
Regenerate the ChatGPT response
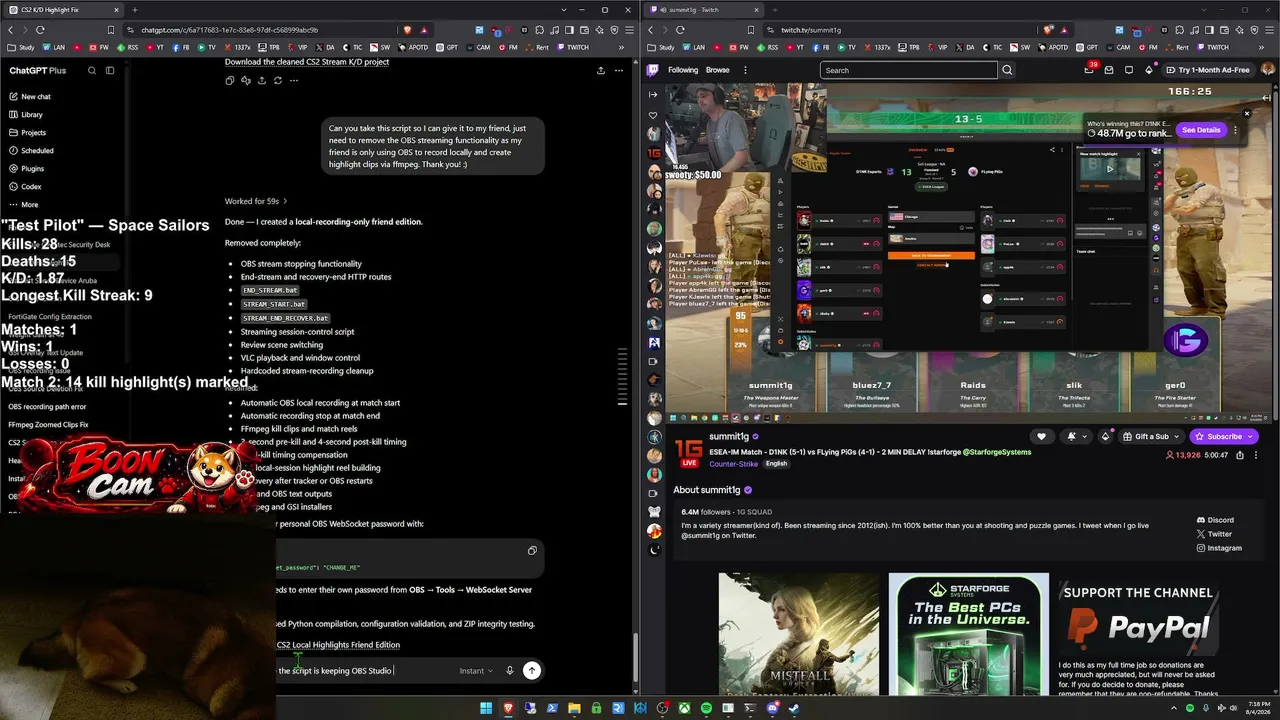coord(278,81)
